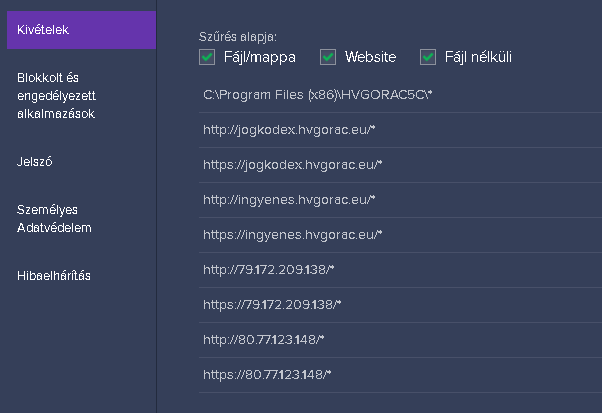Select the https://80.77.123.148/* exception

pyautogui.click(x=400, y=375)
